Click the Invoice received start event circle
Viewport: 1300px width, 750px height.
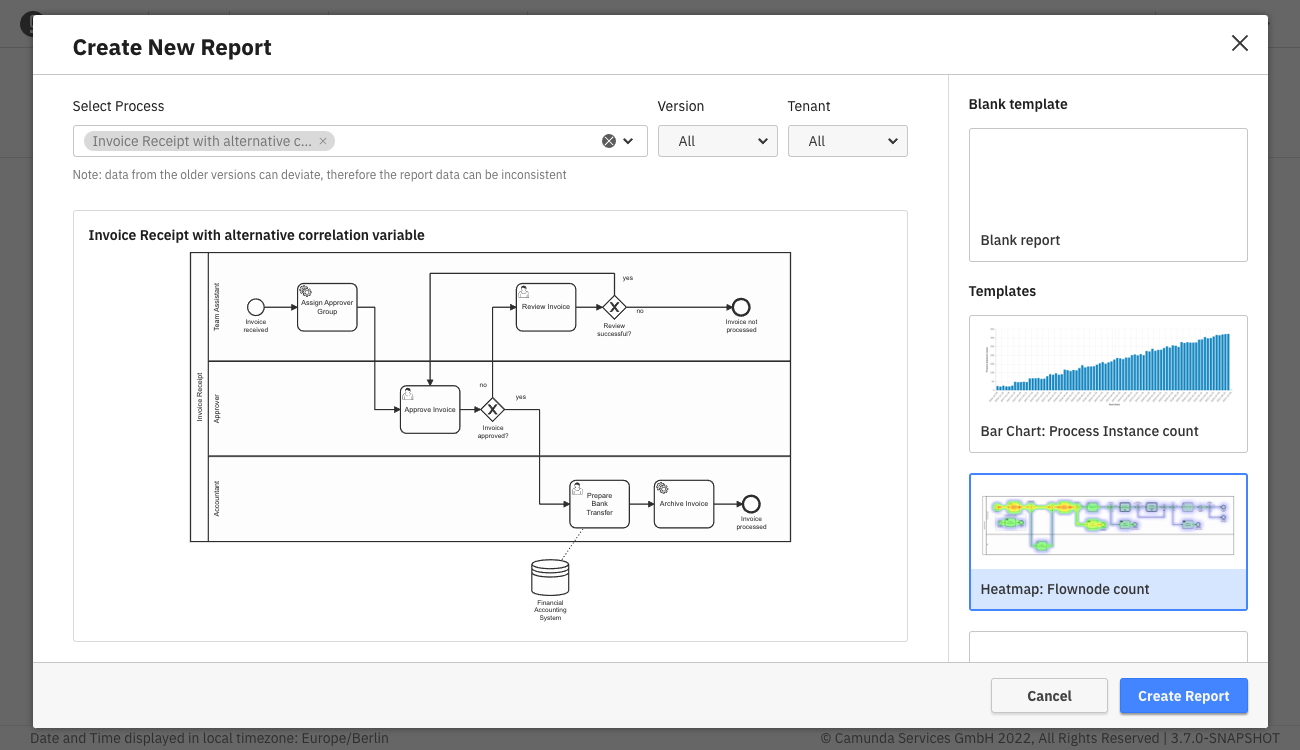[x=256, y=307]
